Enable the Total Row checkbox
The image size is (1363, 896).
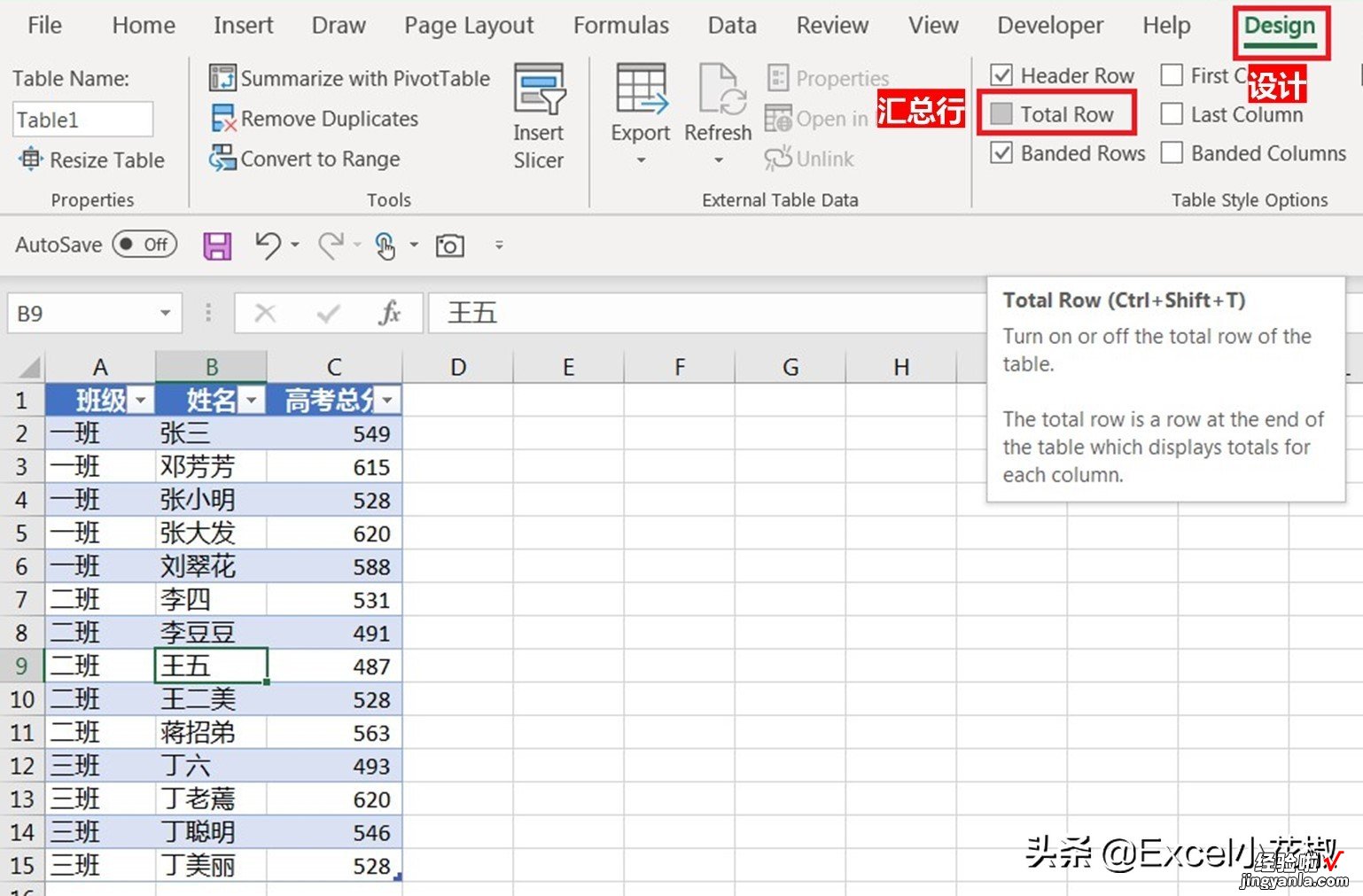[1001, 113]
